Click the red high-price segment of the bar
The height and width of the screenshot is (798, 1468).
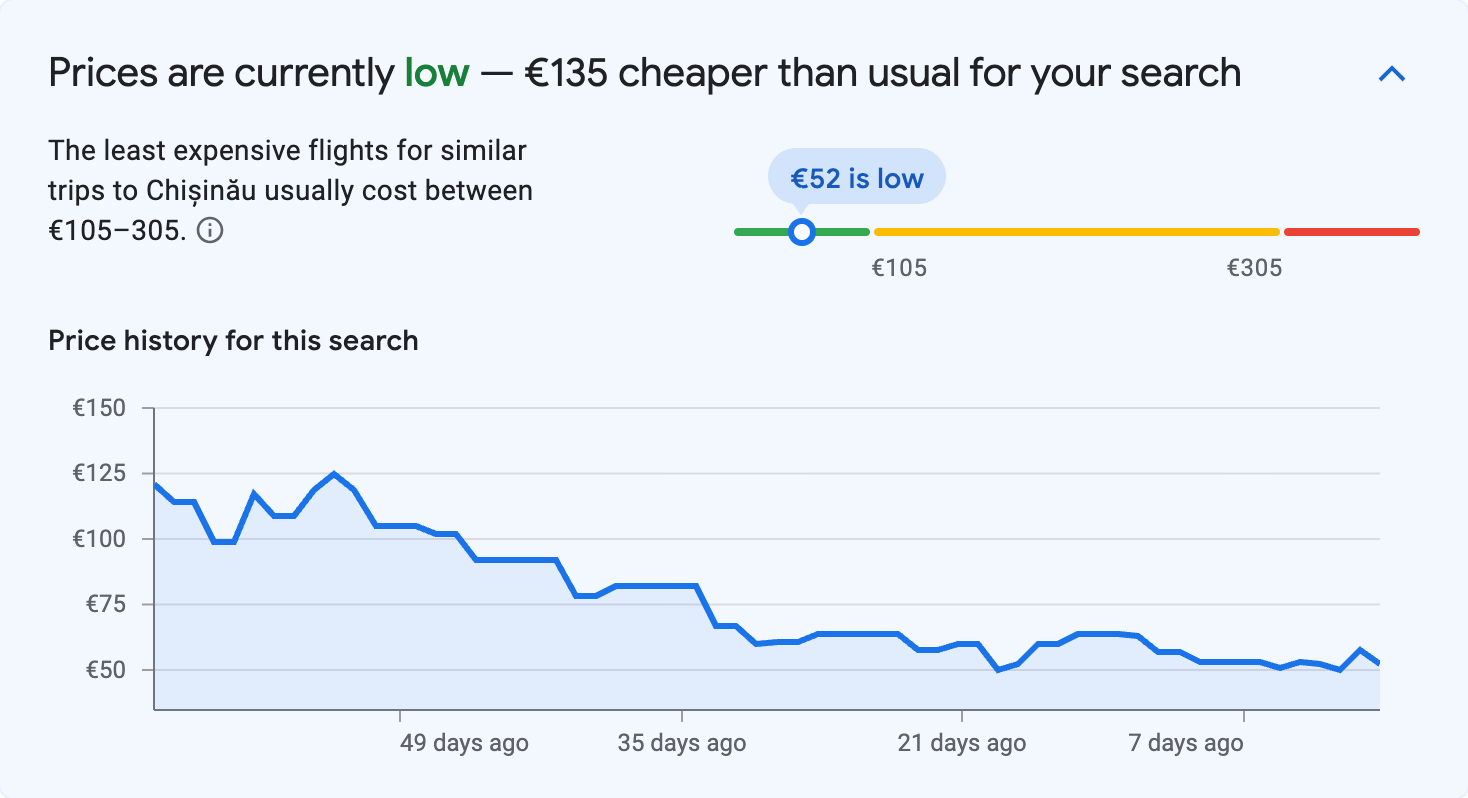coord(1350,231)
